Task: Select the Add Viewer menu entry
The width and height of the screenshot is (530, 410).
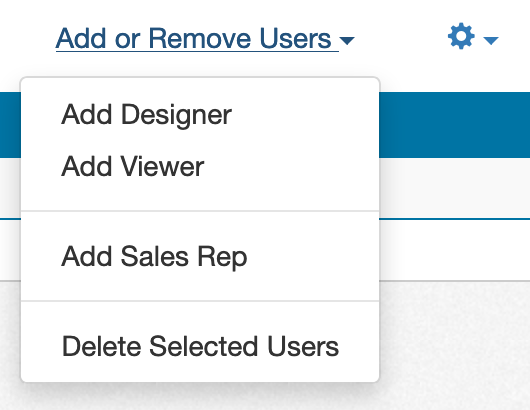Action: (x=200, y=166)
